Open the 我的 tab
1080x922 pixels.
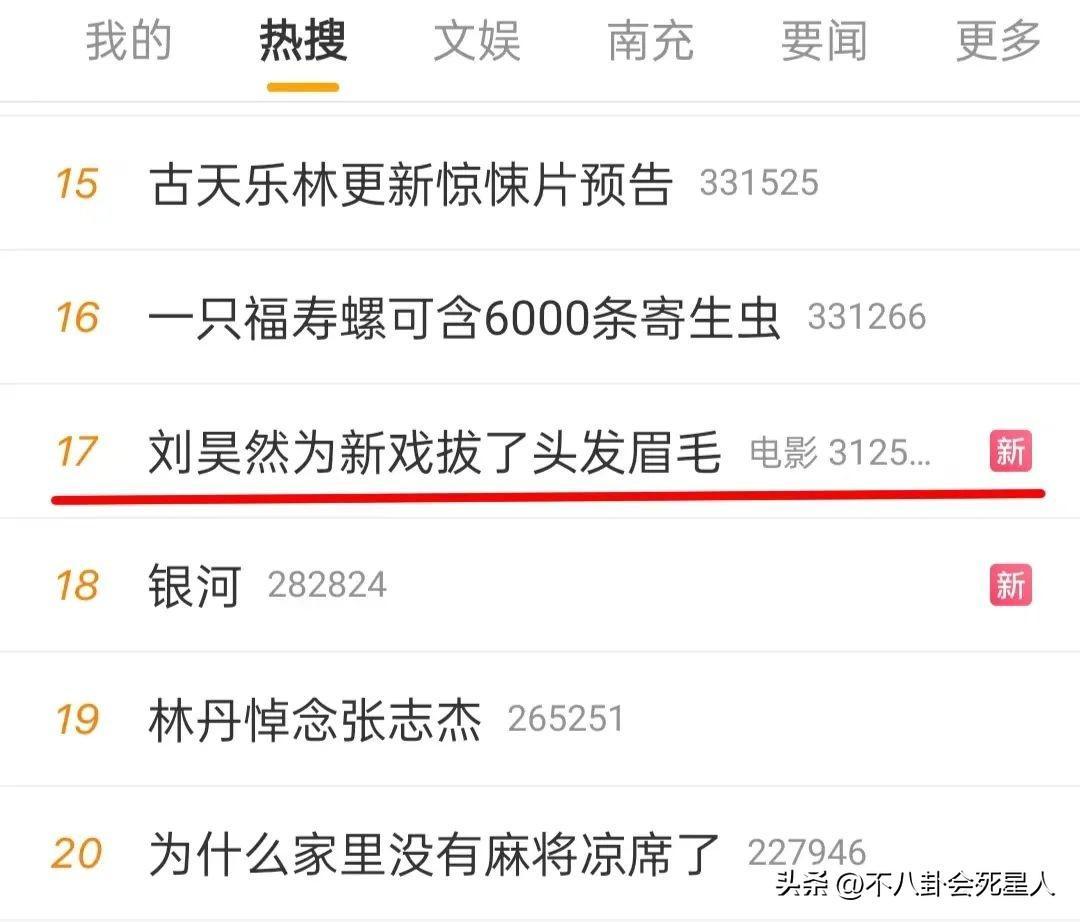coord(129,41)
